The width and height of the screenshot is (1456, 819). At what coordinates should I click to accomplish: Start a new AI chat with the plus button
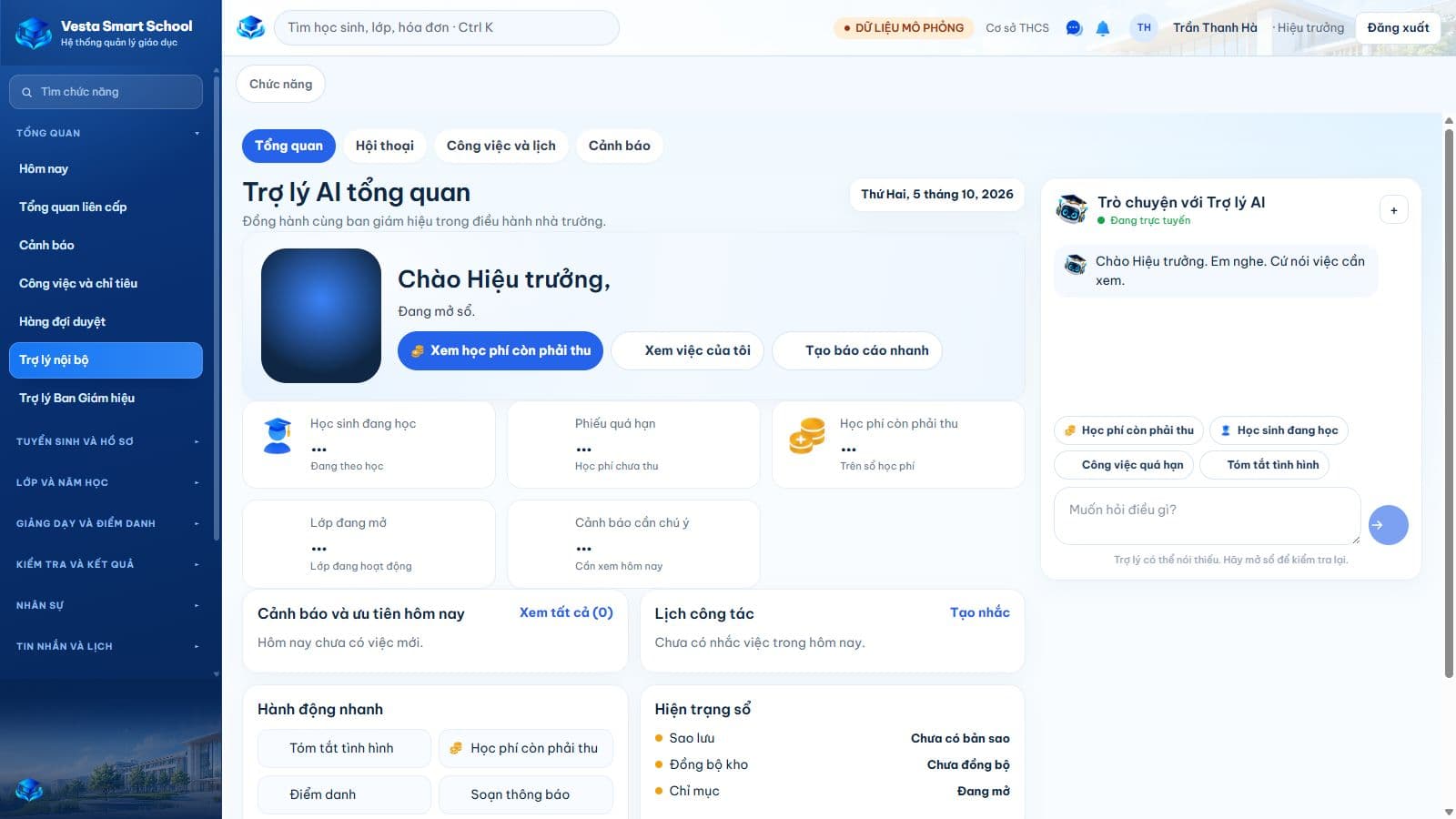1393,210
